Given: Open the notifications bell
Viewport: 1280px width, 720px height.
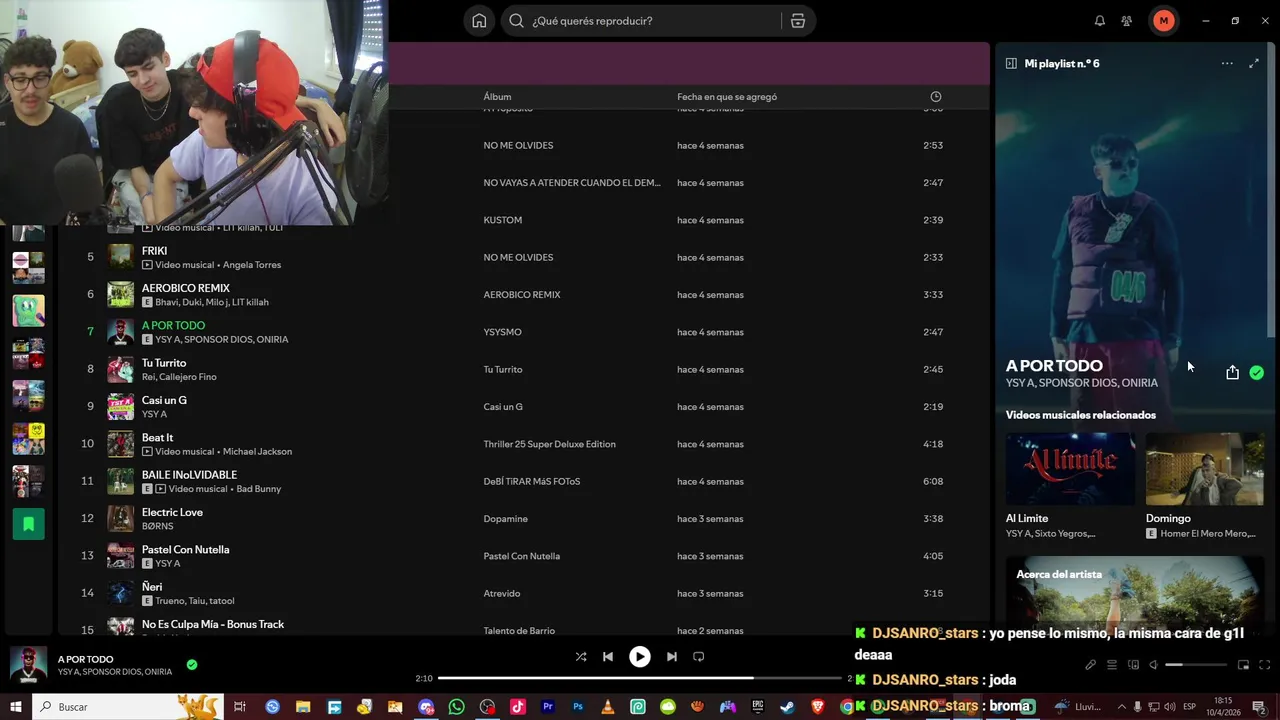Looking at the screenshot, I should click(1100, 21).
